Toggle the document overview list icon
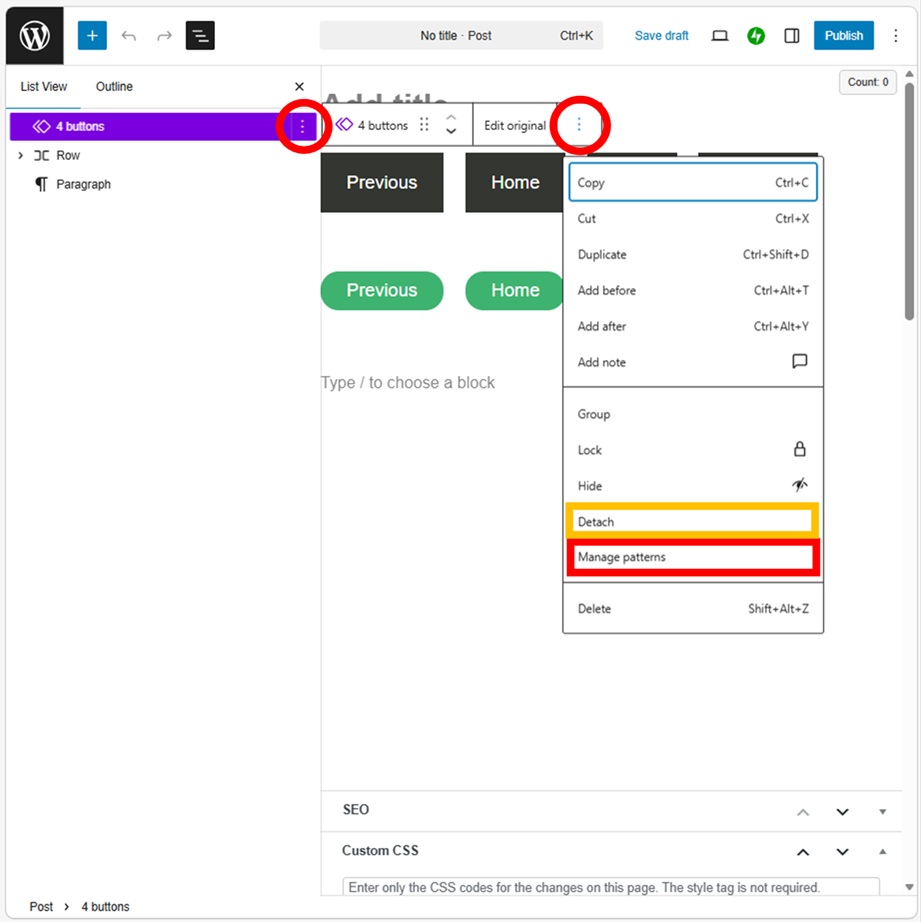The width and height of the screenshot is (921, 922). [x=200, y=36]
